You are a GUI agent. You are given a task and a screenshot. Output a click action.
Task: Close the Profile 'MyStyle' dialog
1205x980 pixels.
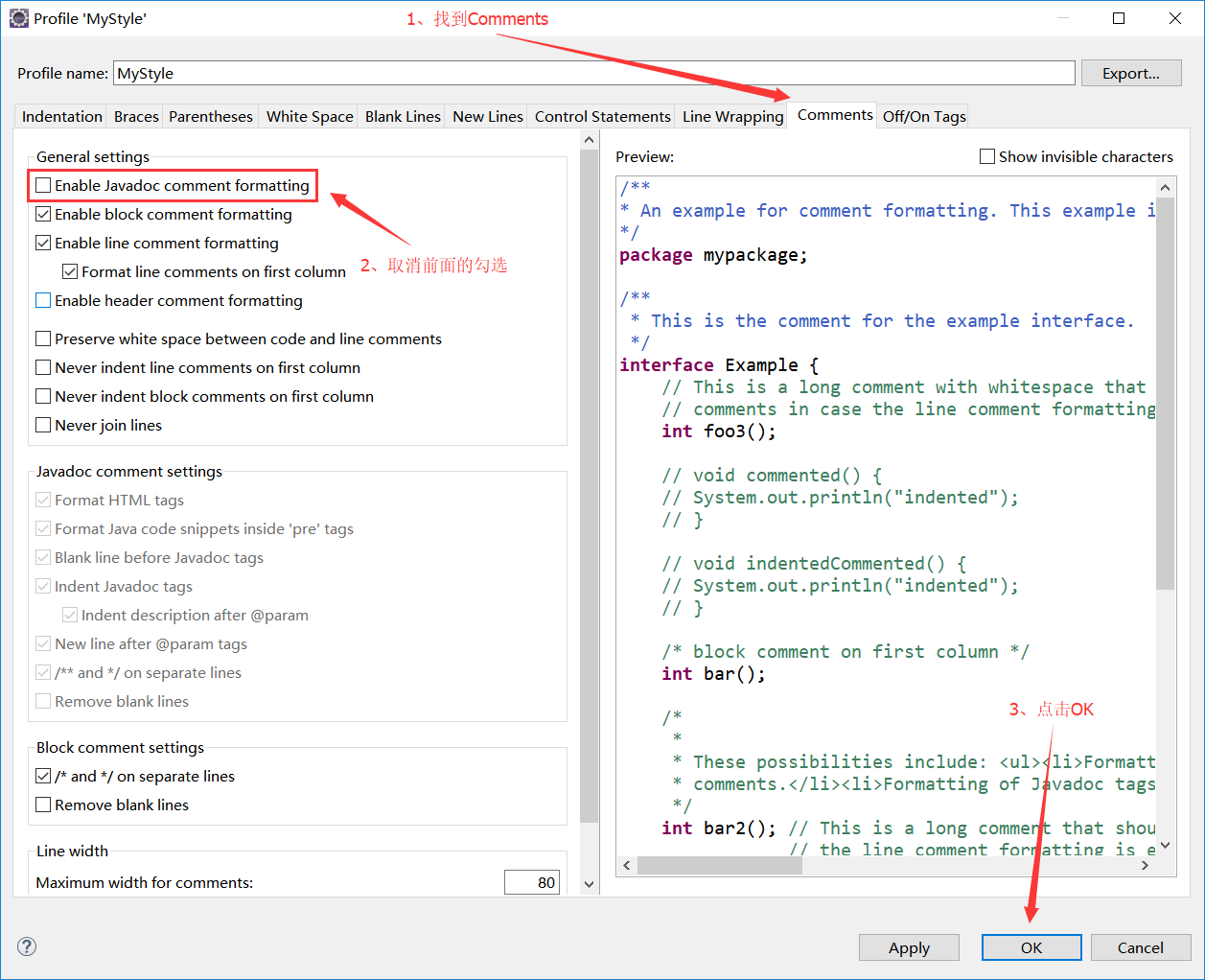pos(1174,18)
